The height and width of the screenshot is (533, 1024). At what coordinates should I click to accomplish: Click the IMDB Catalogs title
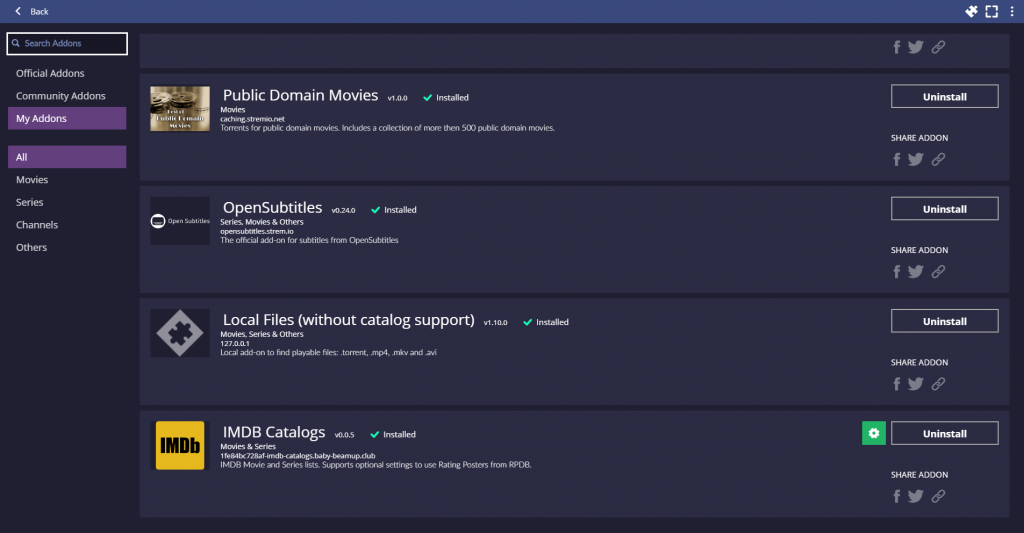(x=274, y=432)
